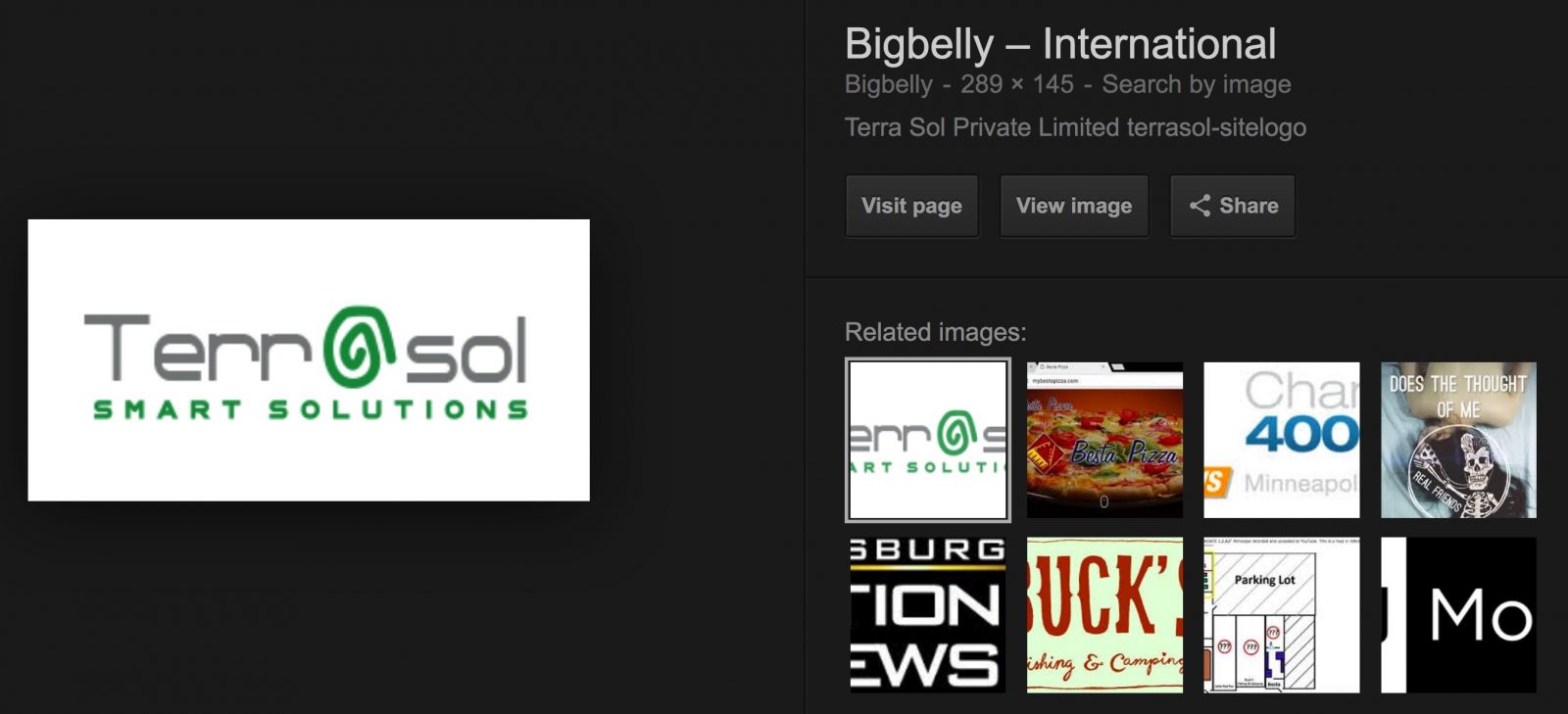Click the share icon beside Share
This screenshot has height=714, width=1568.
pos(1200,206)
